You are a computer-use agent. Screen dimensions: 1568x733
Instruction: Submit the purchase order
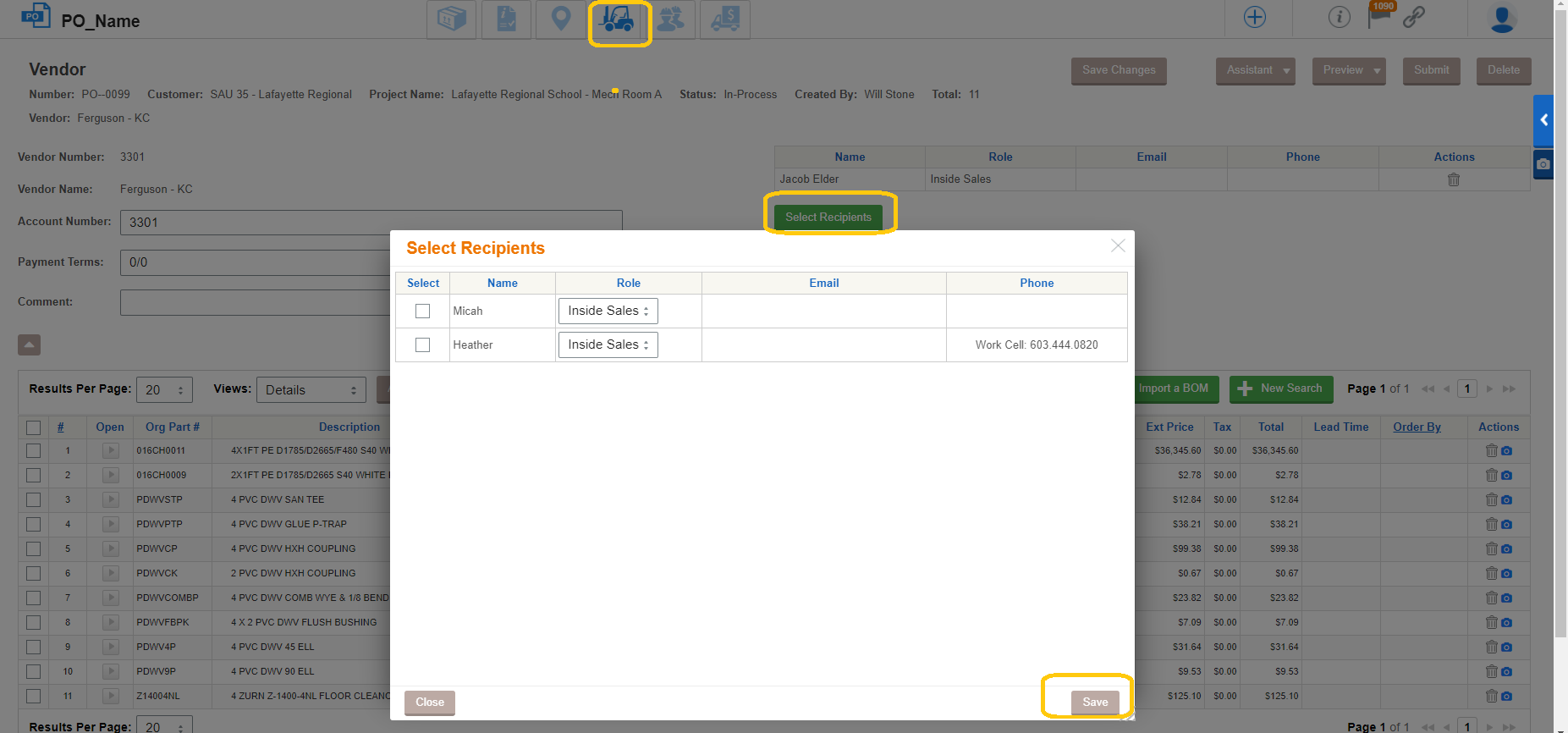(x=1432, y=70)
